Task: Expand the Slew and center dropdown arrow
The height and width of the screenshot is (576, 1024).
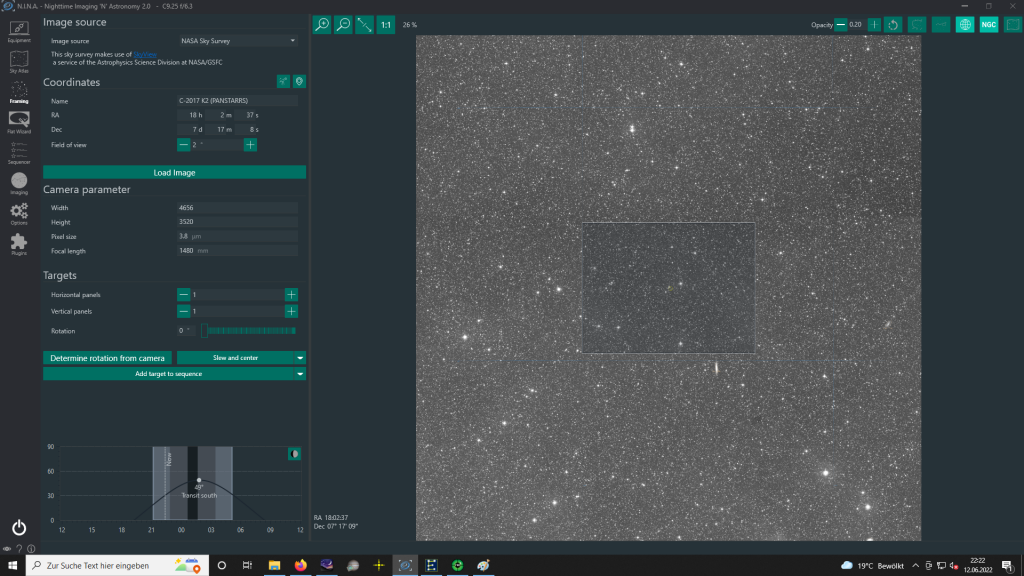Action: tap(300, 357)
